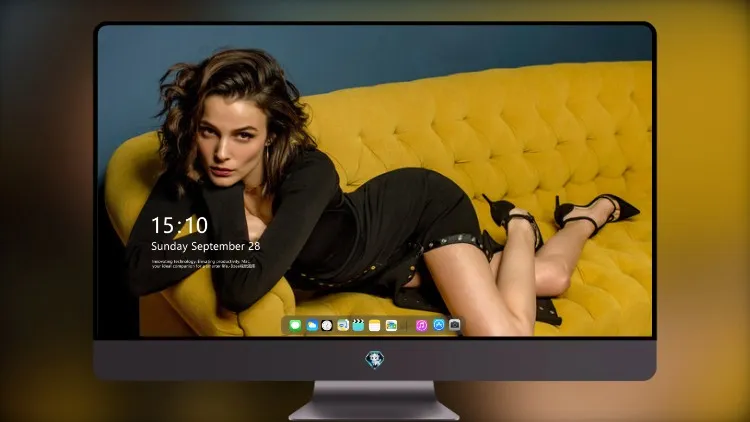Click the diamond logo on monitor chin
The image size is (750, 422).
click(x=375, y=360)
